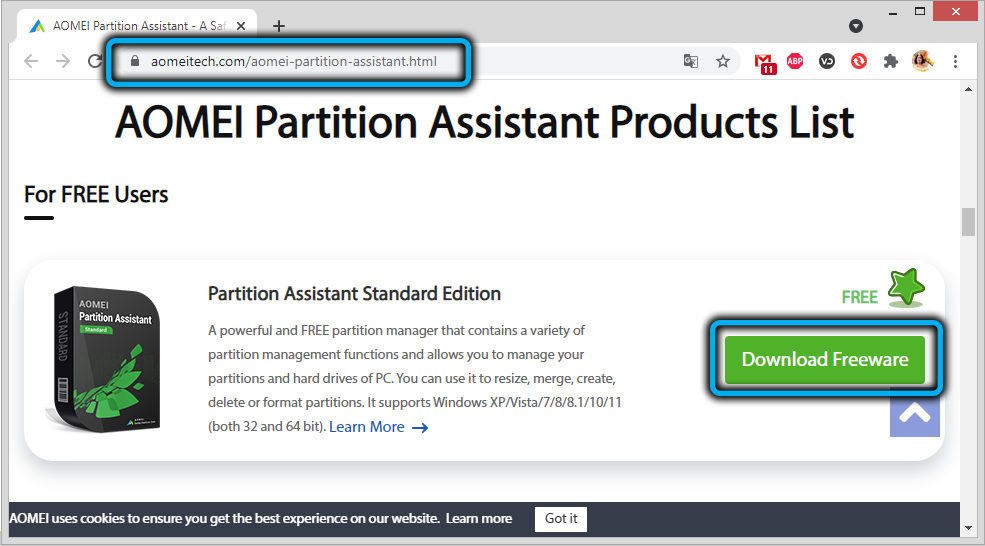This screenshot has width=985, height=546.
Task: Reload the page with the refresh icon
Action: (x=95, y=61)
